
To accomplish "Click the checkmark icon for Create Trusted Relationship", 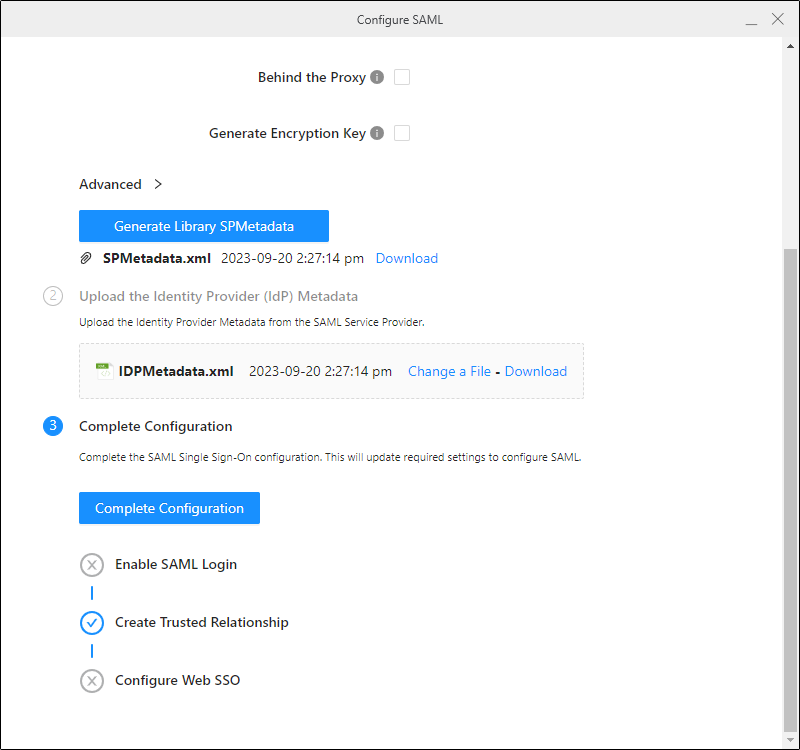I will click(91, 623).
